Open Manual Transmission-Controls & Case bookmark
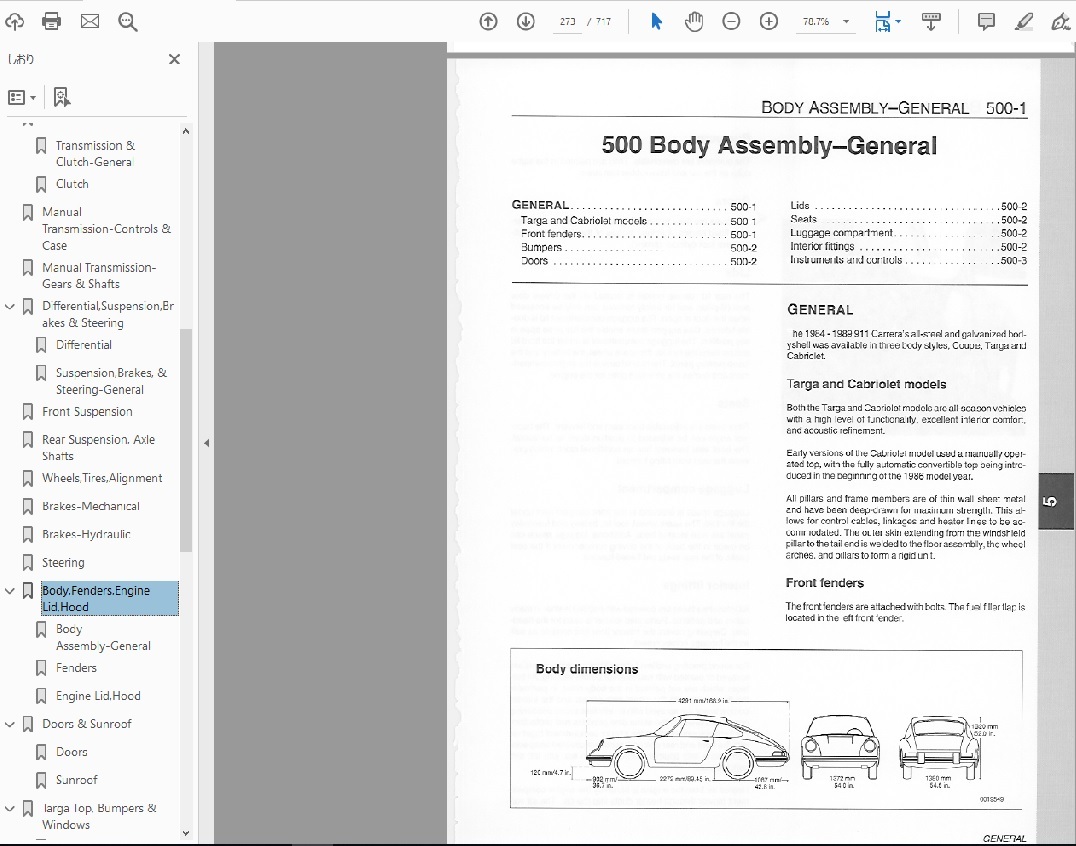The image size is (1076, 846). (106, 228)
